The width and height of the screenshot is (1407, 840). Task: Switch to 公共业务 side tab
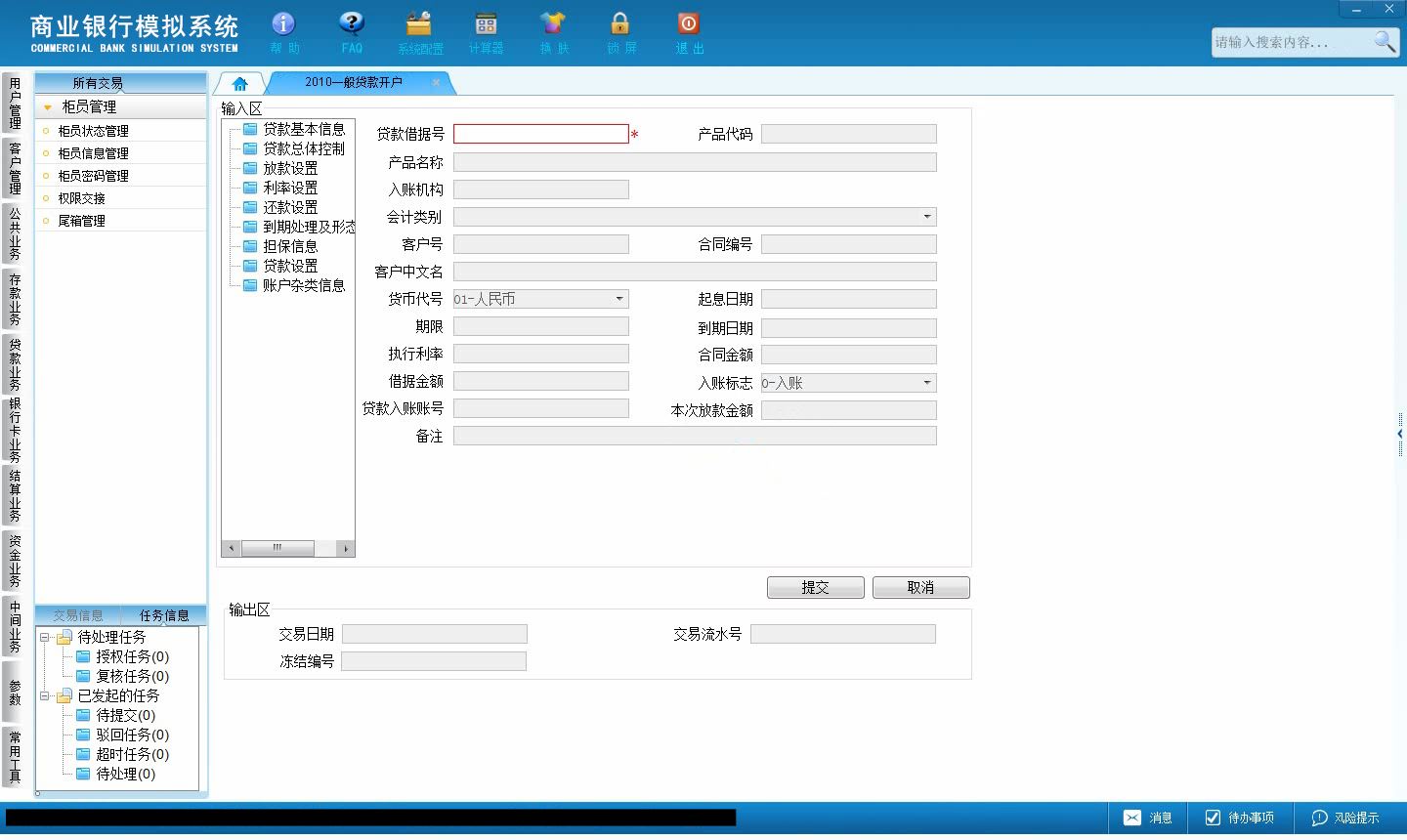pos(14,232)
